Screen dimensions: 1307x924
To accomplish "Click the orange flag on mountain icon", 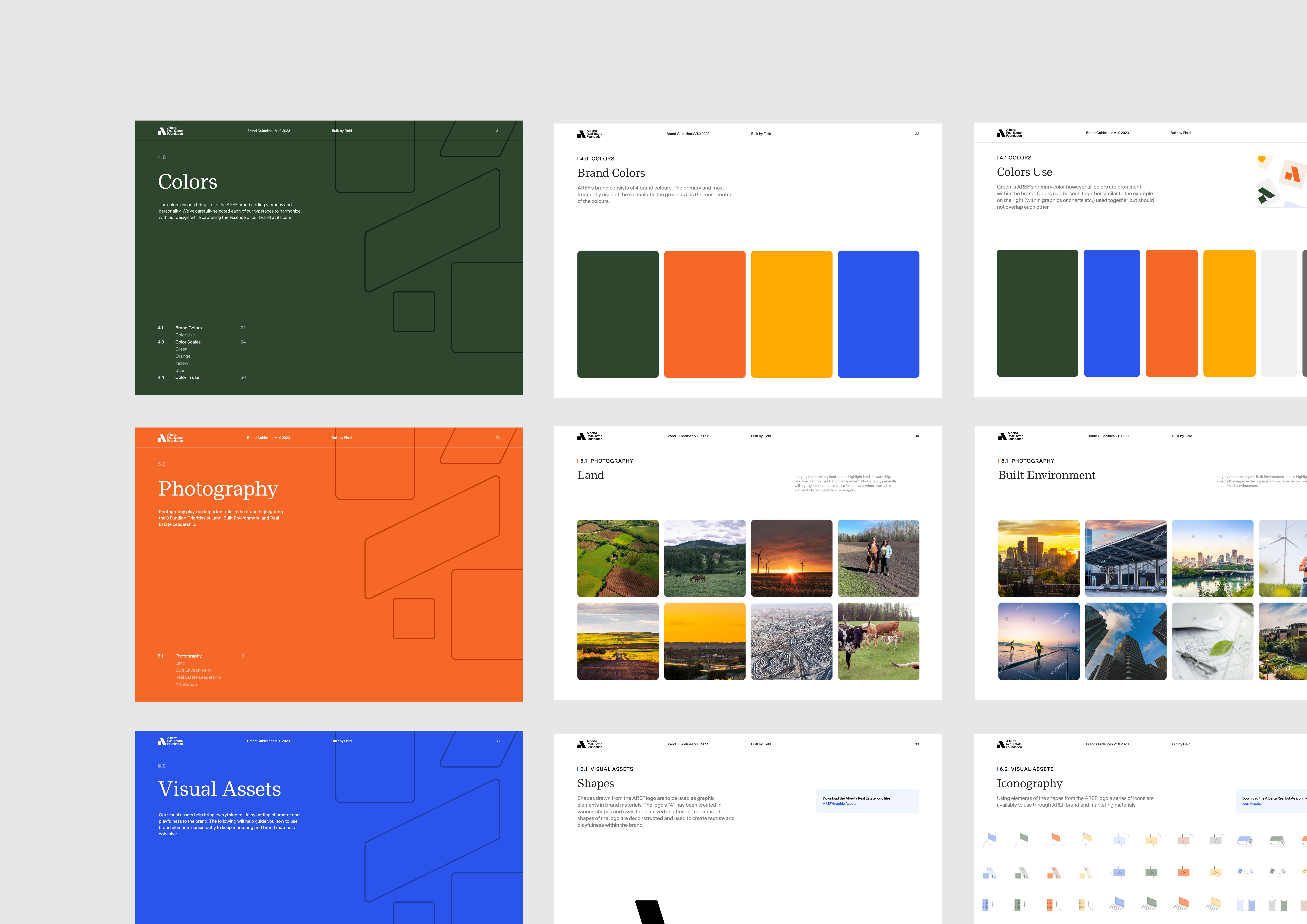I will tap(1054, 840).
